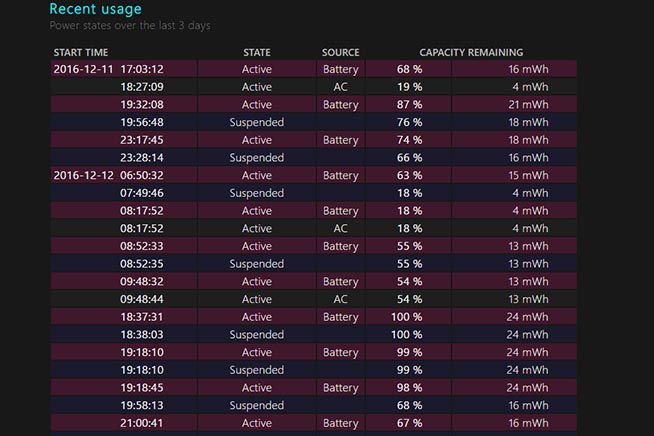Click Suspended state in the 19:56:48 row
The image size is (654, 436).
coord(257,122)
